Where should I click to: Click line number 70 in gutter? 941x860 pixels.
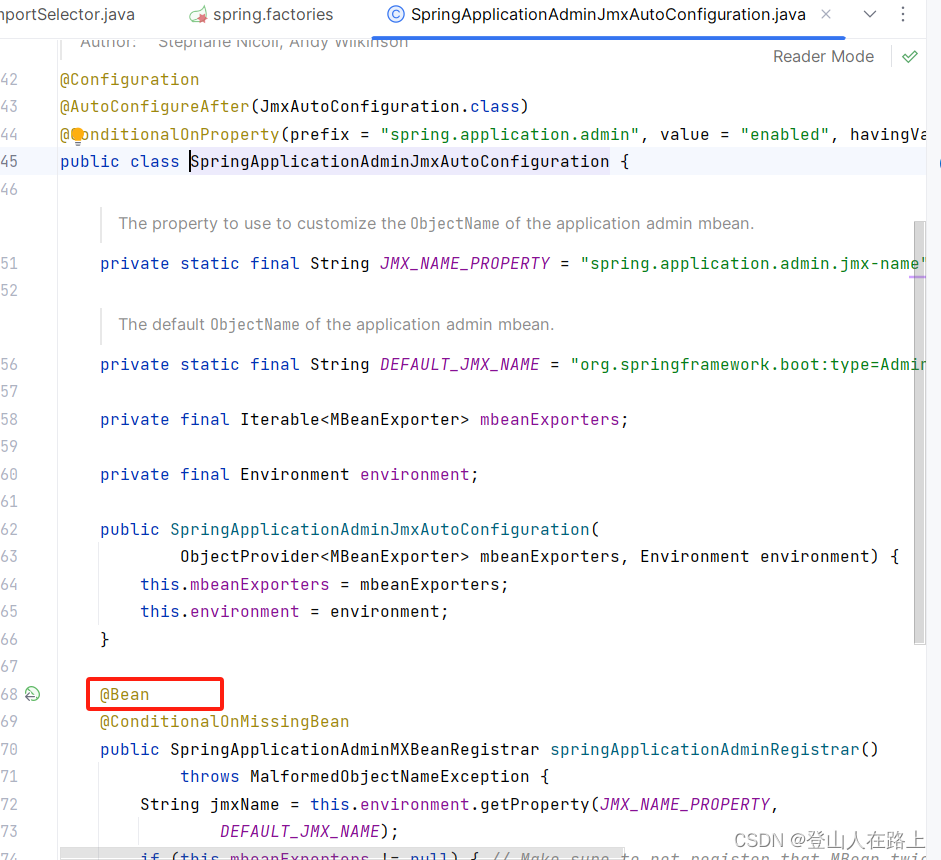(x=9, y=750)
